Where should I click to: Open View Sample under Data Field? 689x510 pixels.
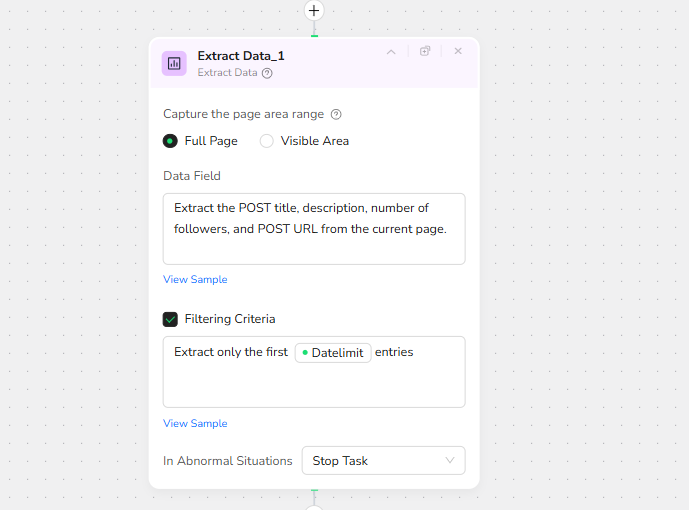click(x=195, y=280)
